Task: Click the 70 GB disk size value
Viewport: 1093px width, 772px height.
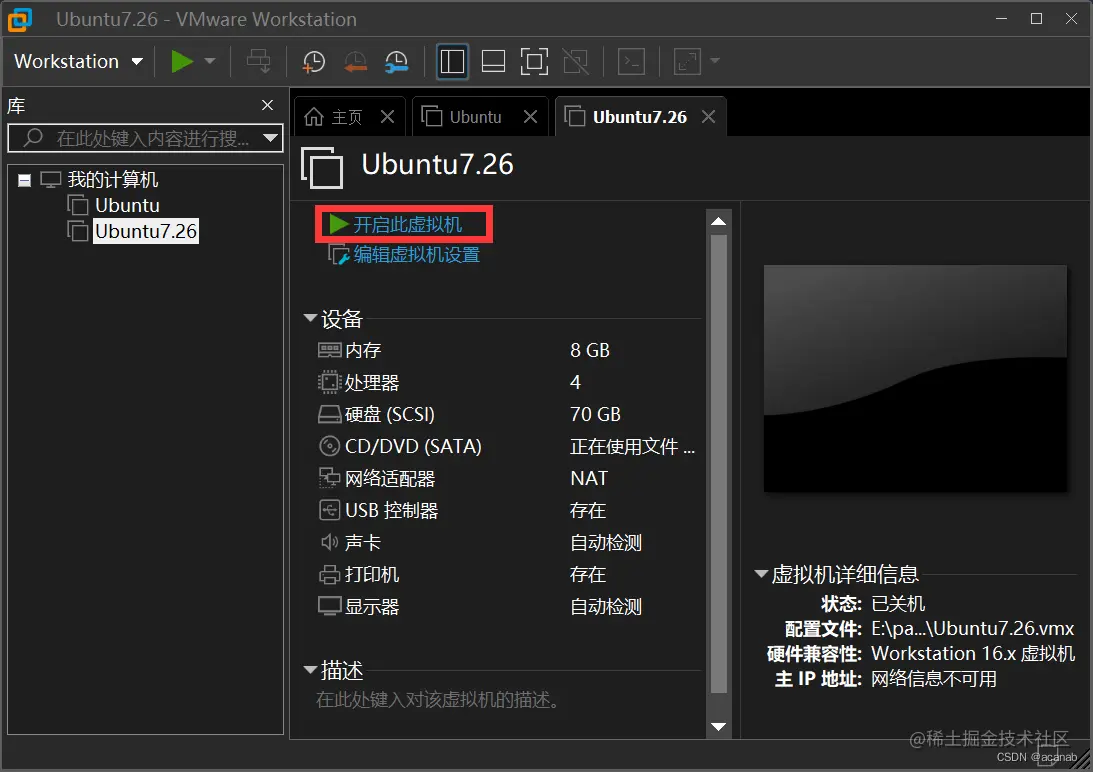Action: (595, 414)
